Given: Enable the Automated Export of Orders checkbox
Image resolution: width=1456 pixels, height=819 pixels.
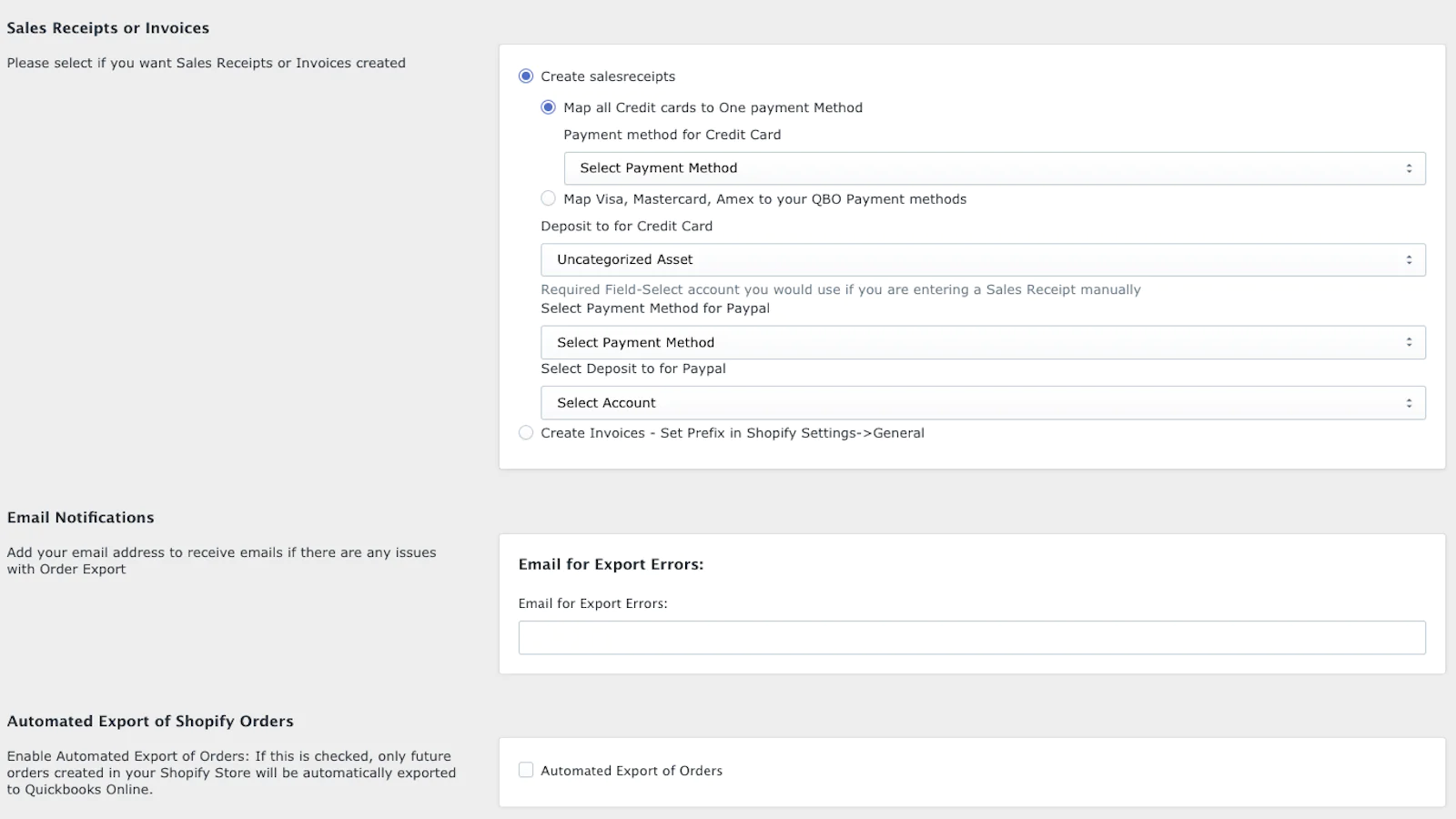Looking at the screenshot, I should click(x=526, y=771).
